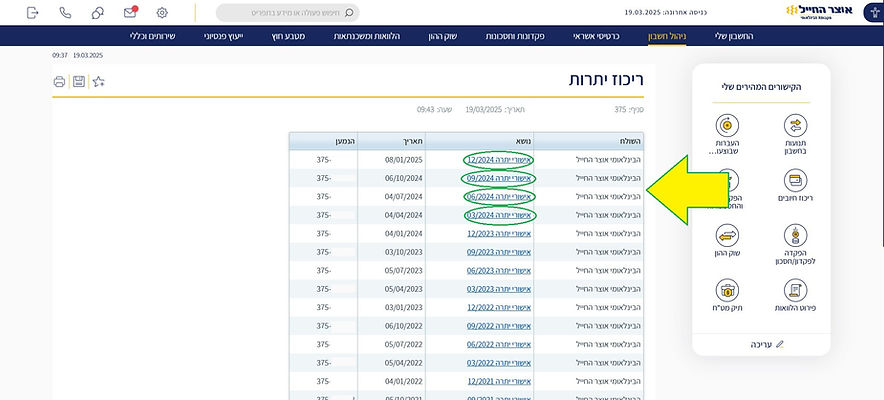Image resolution: width=884 pixels, height=400 pixels.
Task: Open link 'אישורי יתרה 09/2022'
Action: tap(499, 326)
